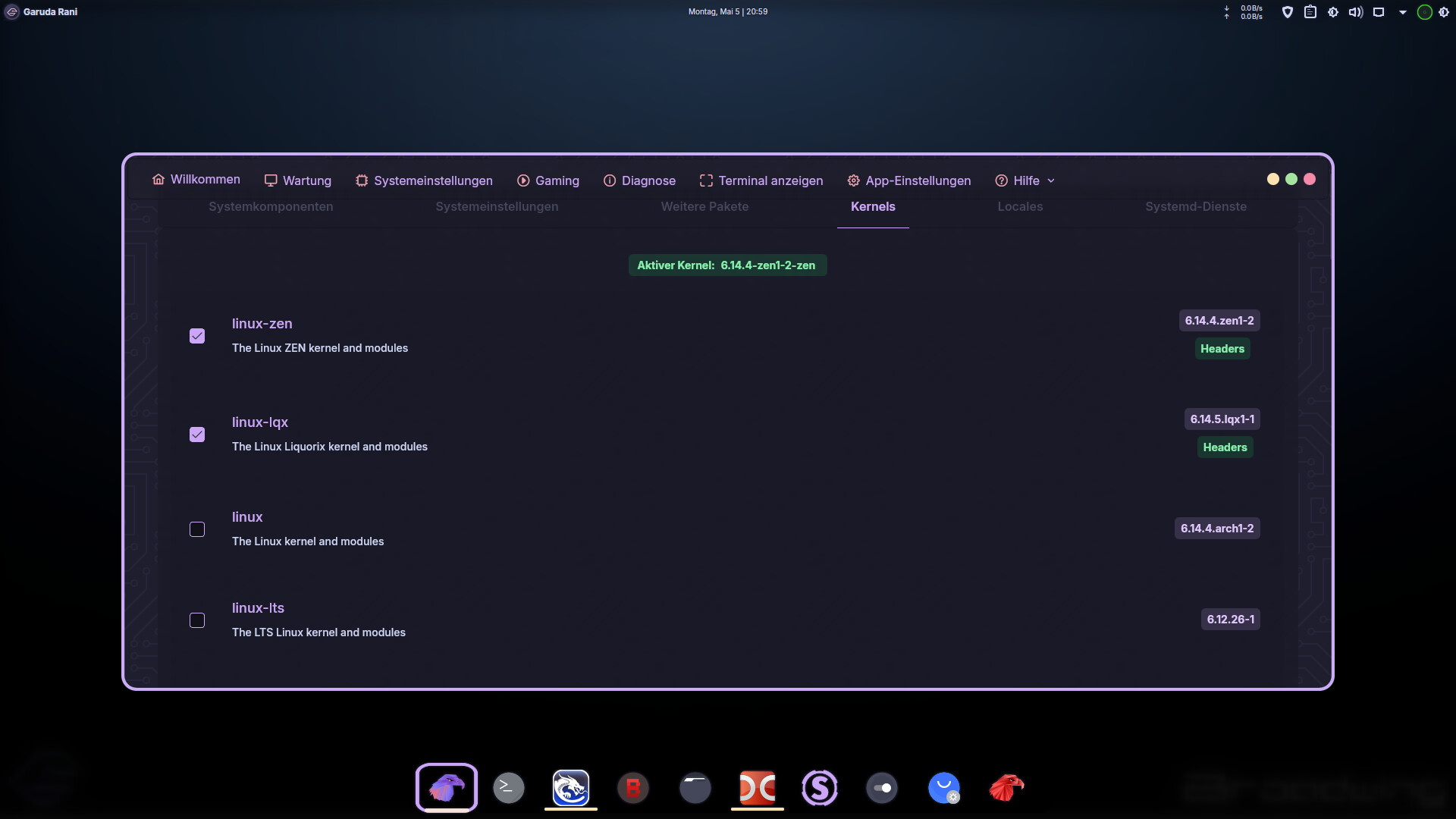1456x819 pixels.
Task: Click the 6.12.26-1 version badge
Action: 1231,620
